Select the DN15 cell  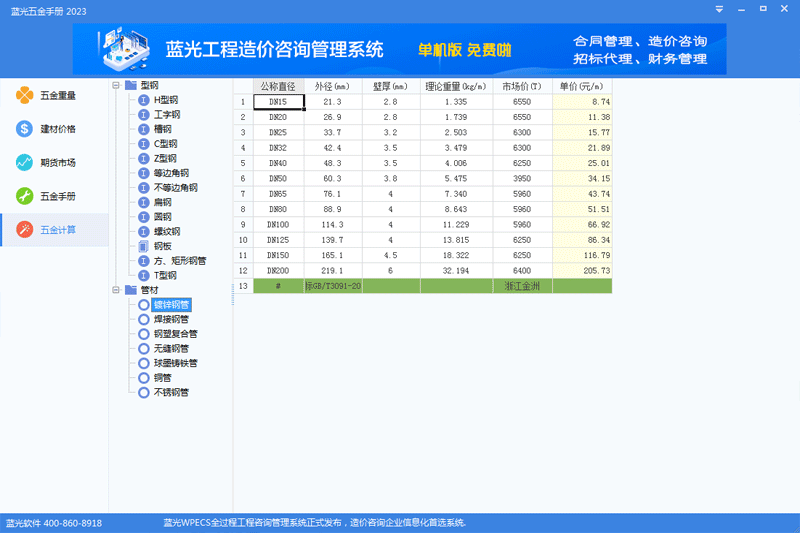(279, 102)
